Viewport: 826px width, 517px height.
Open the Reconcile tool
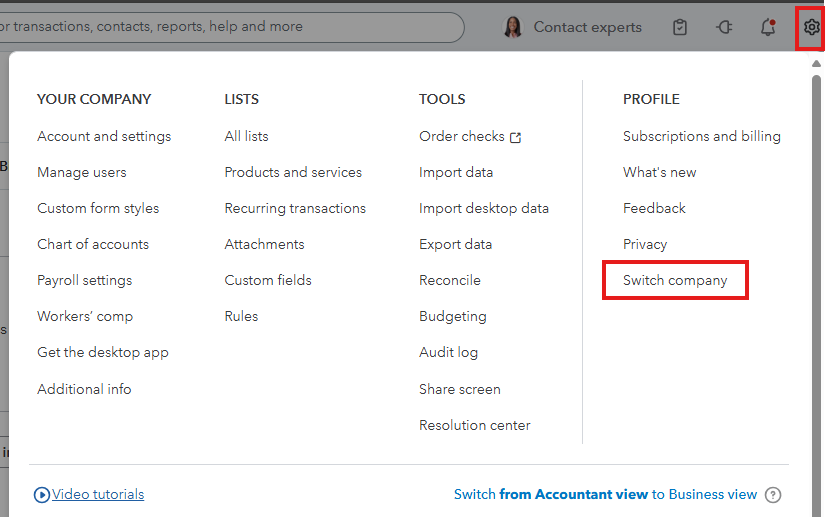tap(450, 280)
